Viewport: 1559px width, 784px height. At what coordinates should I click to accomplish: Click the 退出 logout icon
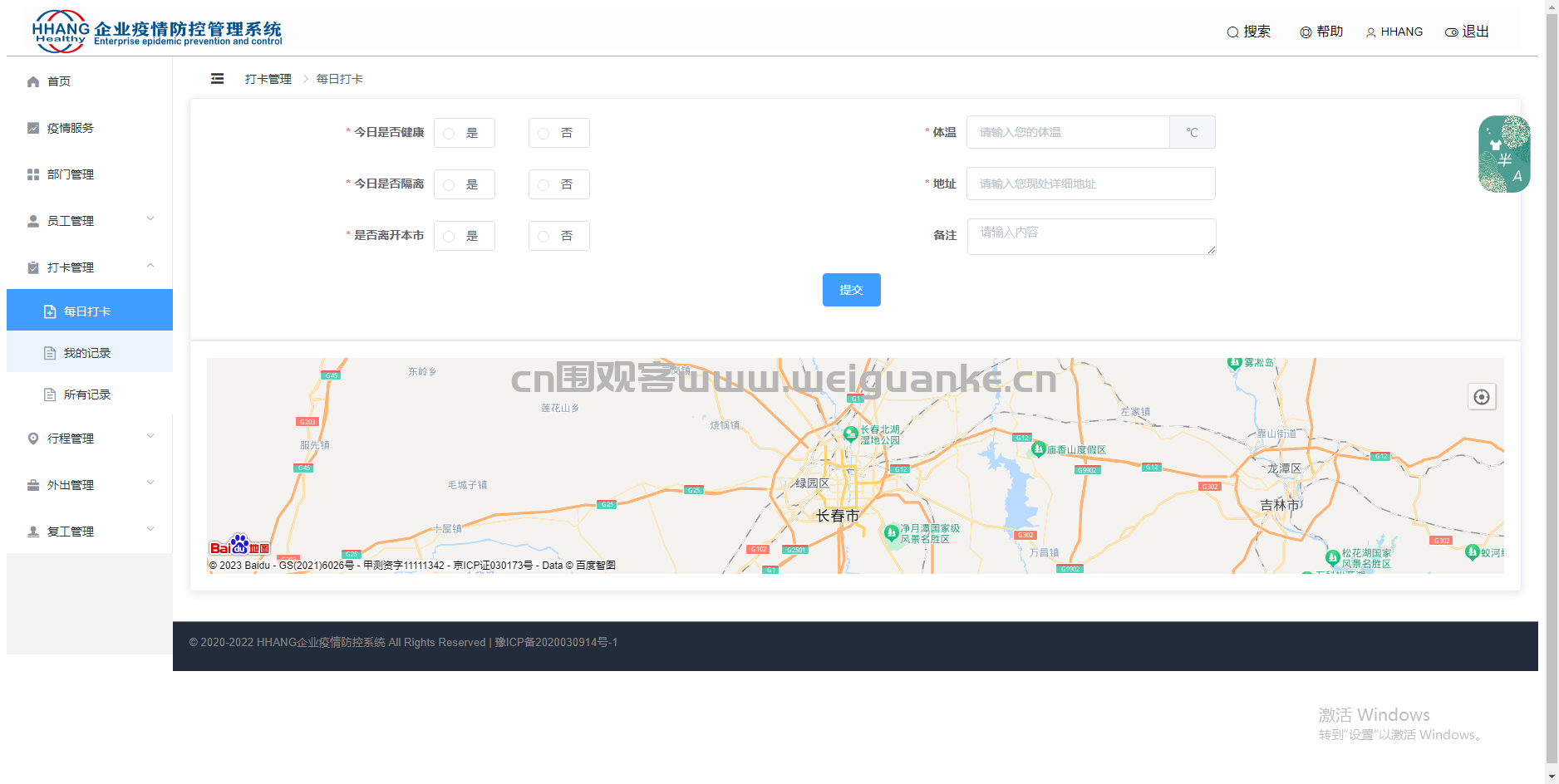coord(1452,32)
